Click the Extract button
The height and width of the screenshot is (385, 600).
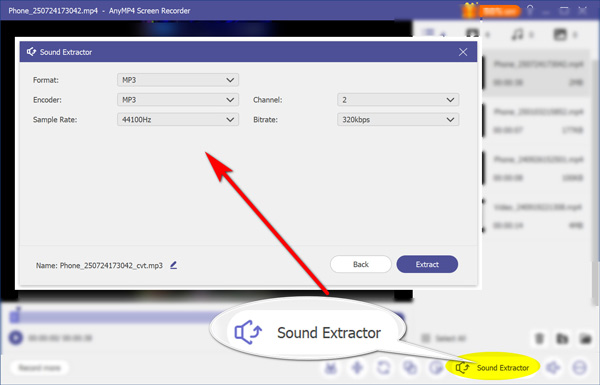(427, 264)
